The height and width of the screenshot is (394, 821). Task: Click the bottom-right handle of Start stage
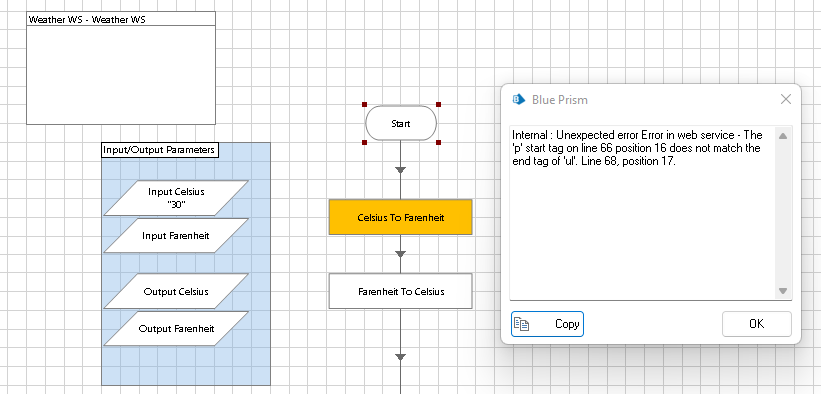coord(438,142)
